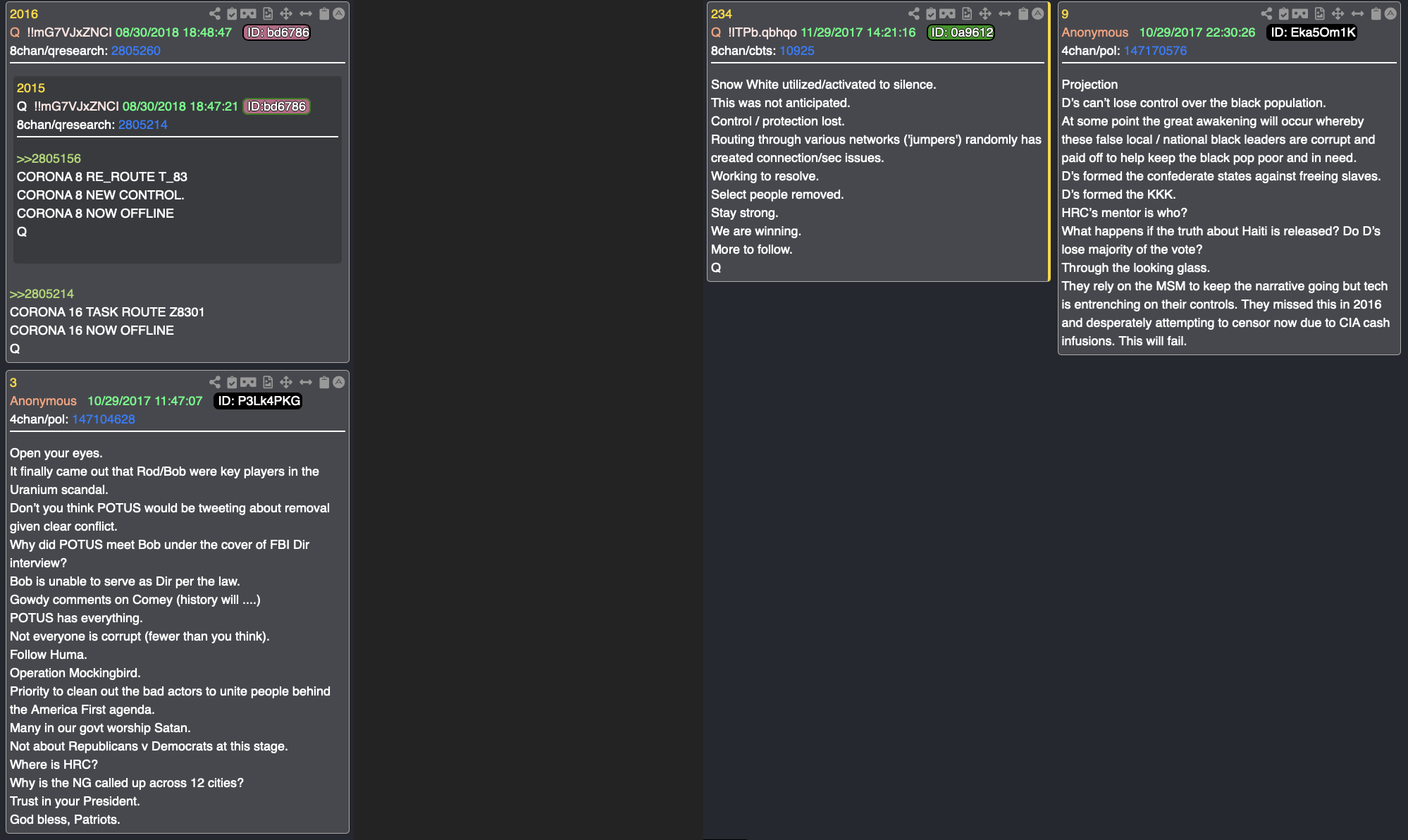Click the Anonymous author name on post 9
1408x840 pixels.
click(x=1095, y=32)
